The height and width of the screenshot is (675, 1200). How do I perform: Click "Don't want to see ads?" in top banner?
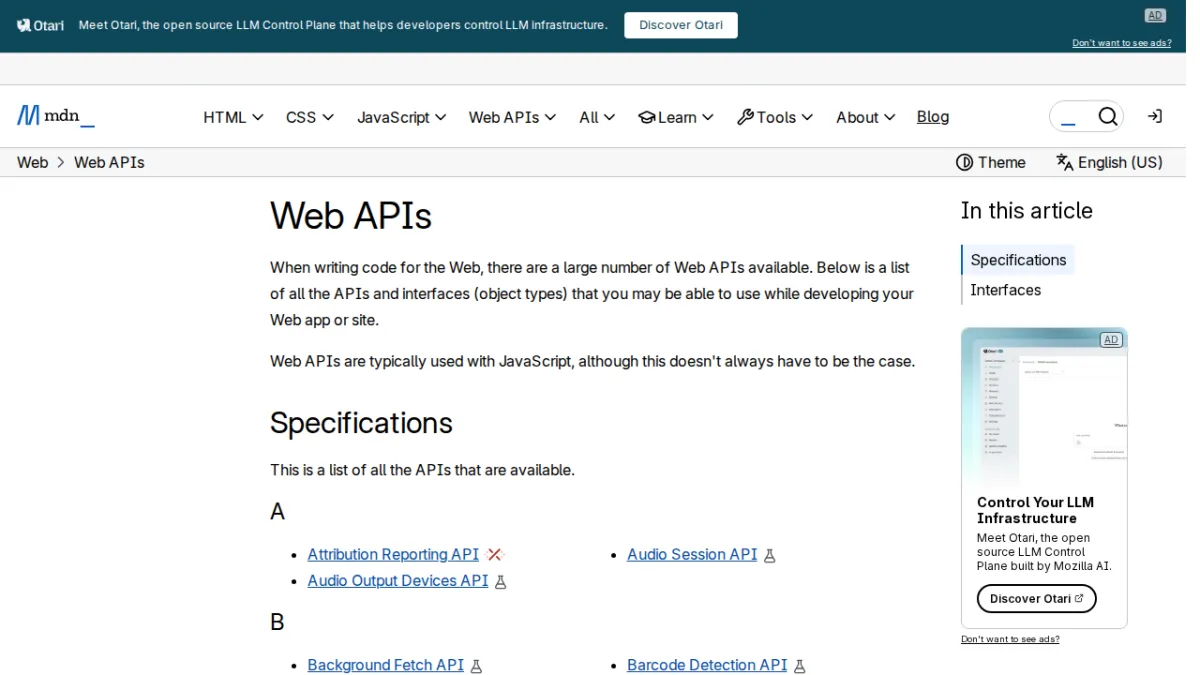pos(1122,43)
